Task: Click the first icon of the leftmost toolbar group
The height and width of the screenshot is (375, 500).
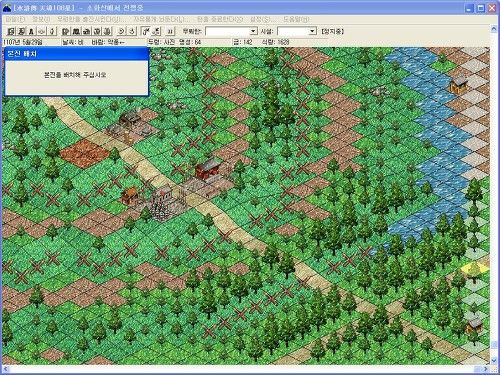Action: [x=11, y=31]
